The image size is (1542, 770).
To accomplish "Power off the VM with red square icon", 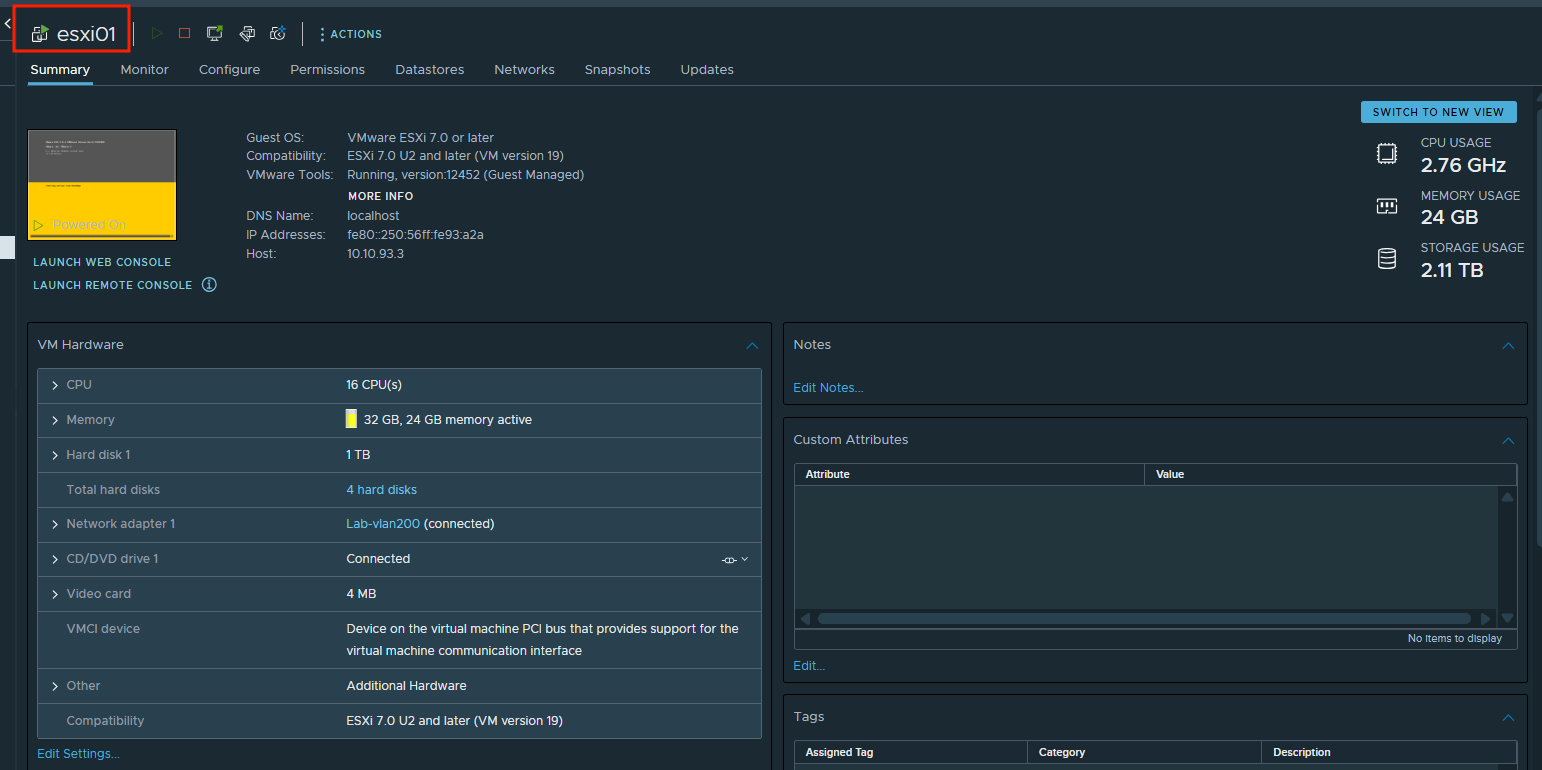I will (x=184, y=34).
